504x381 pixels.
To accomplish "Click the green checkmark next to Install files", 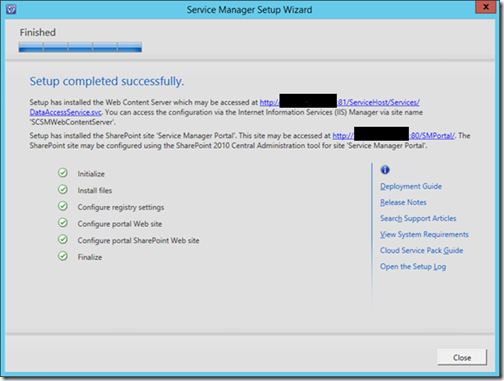I will pos(63,189).
